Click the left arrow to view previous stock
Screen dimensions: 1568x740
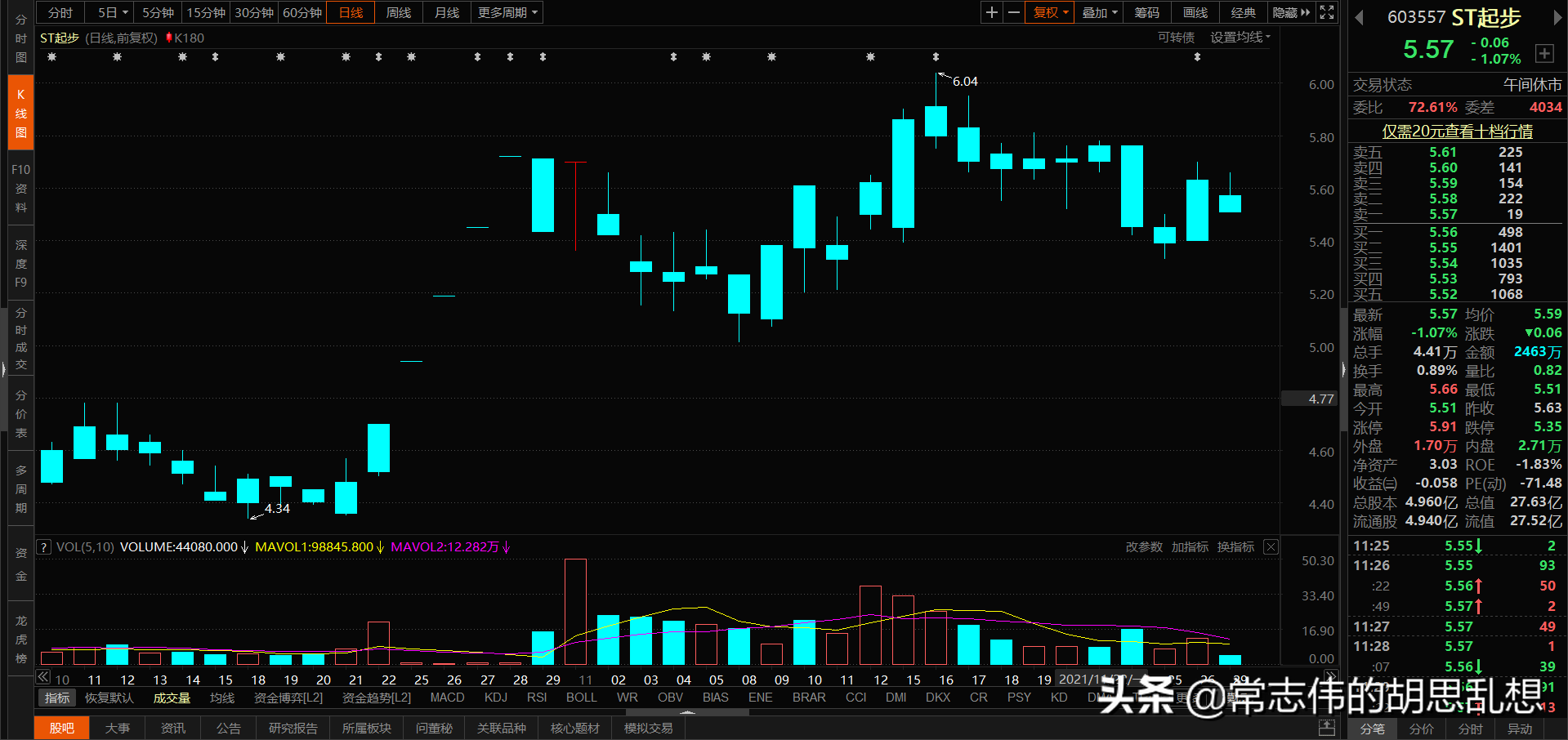pyautogui.click(x=1359, y=18)
